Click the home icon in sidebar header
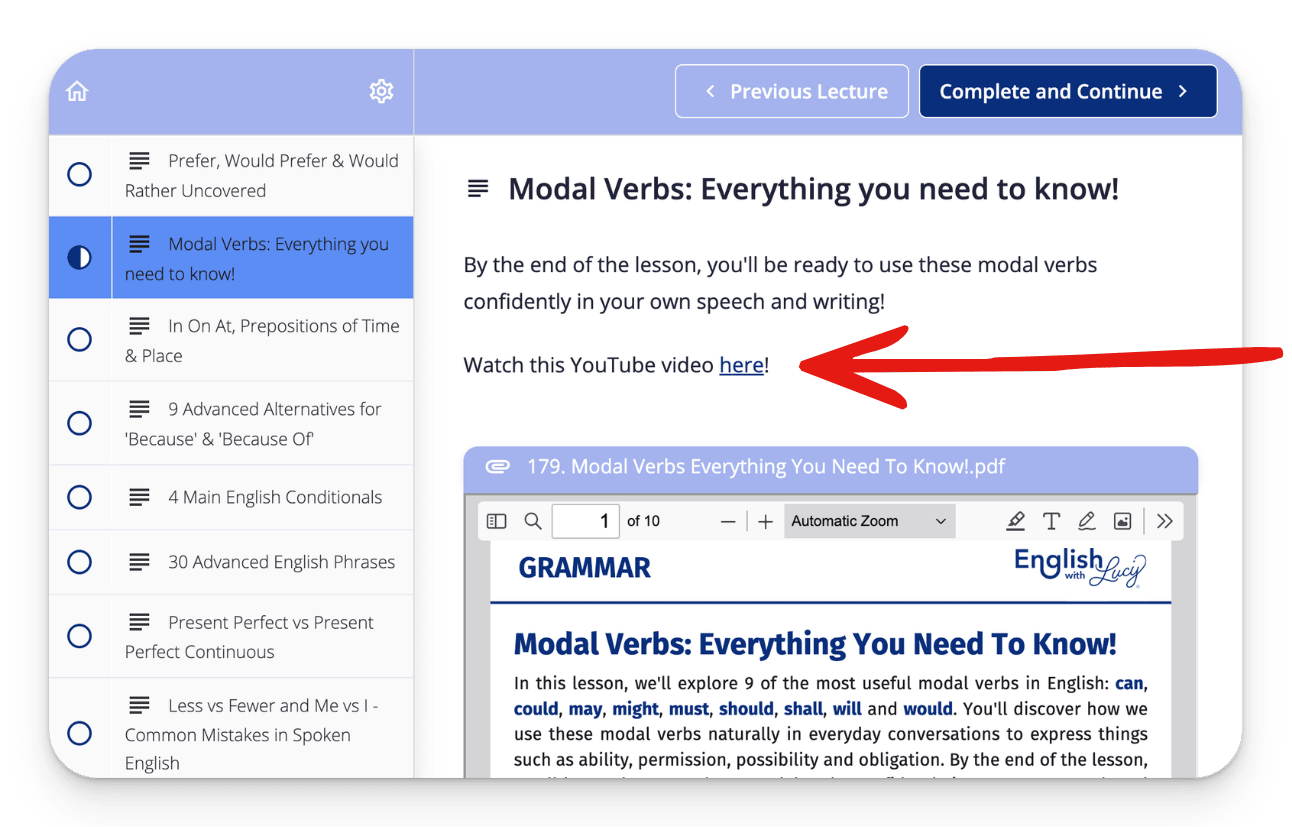The height and width of the screenshot is (827, 1292). pos(77,92)
